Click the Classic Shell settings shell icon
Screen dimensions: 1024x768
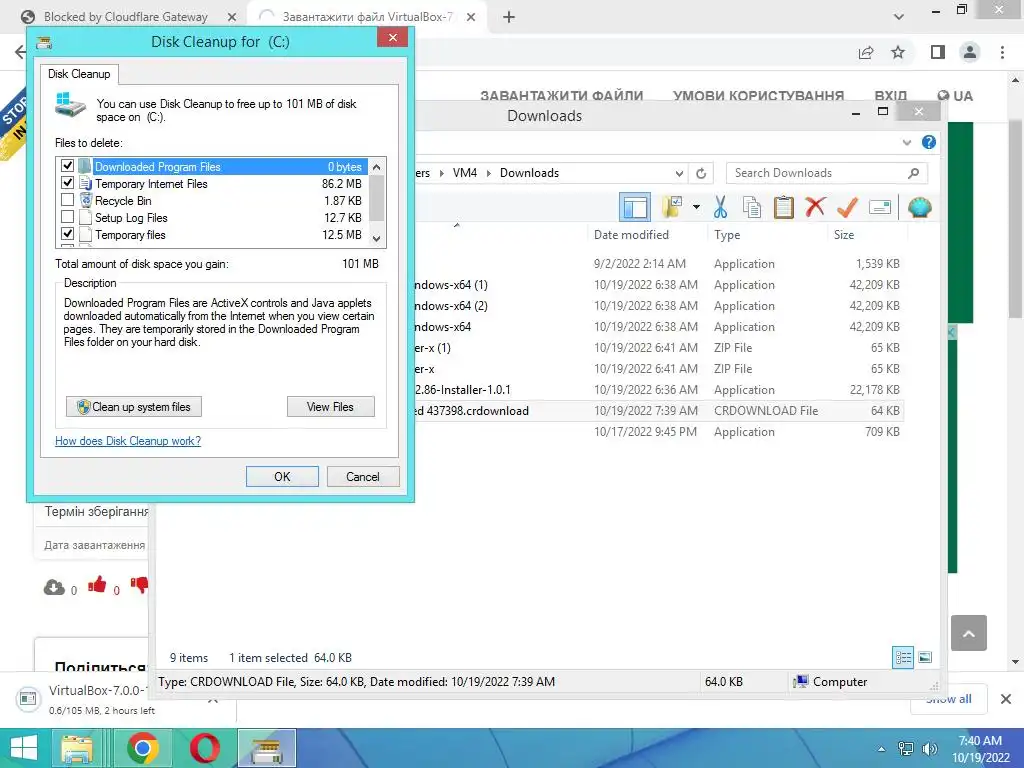pos(920,208)
